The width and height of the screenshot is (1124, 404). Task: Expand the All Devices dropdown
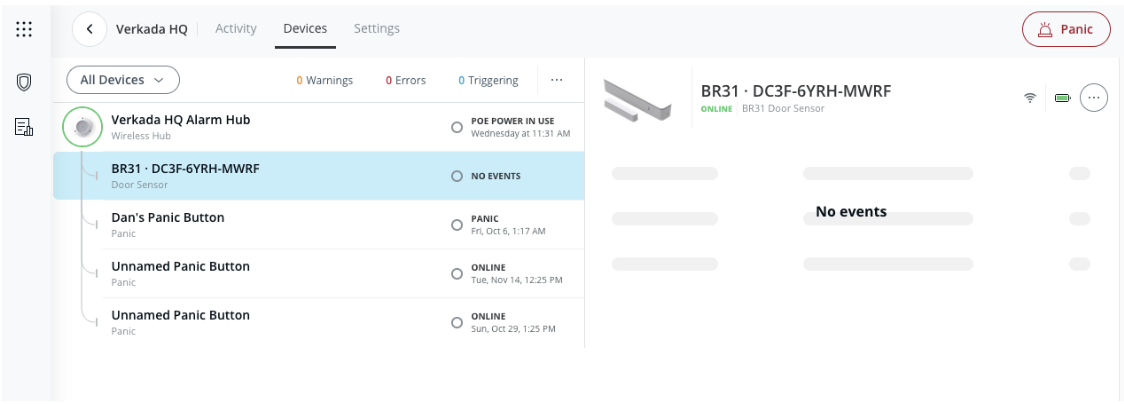[x=122, y=80]
